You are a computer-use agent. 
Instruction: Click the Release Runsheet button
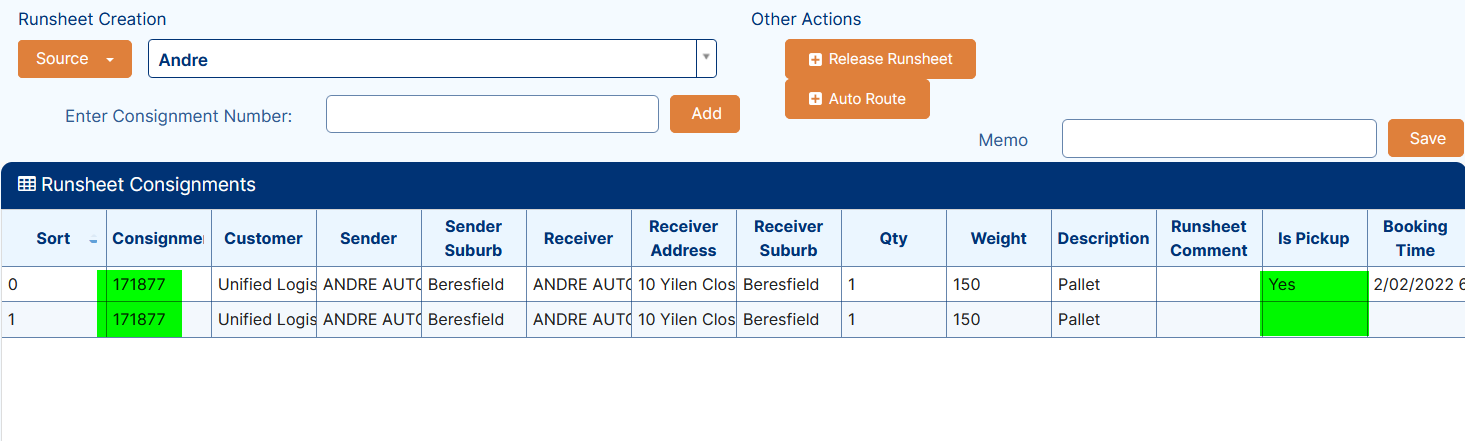click(880, 59)
